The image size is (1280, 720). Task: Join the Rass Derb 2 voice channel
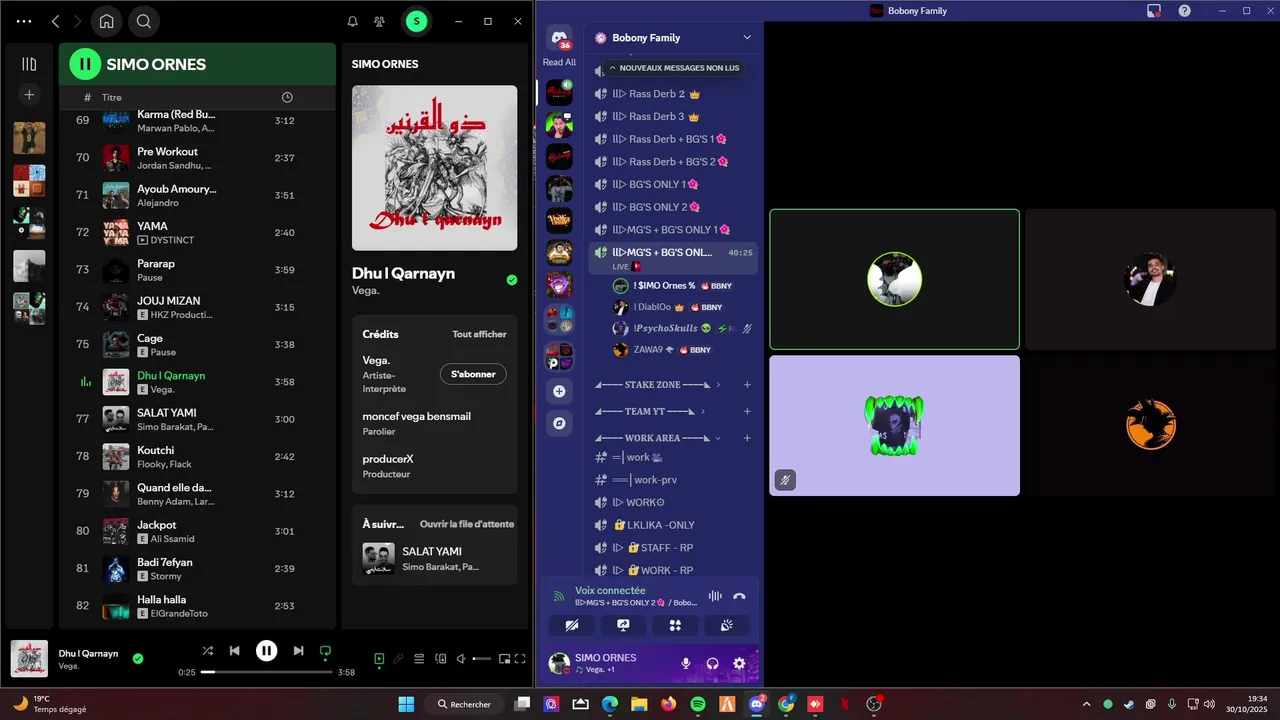pyautogui.click(x=672, y=94)
